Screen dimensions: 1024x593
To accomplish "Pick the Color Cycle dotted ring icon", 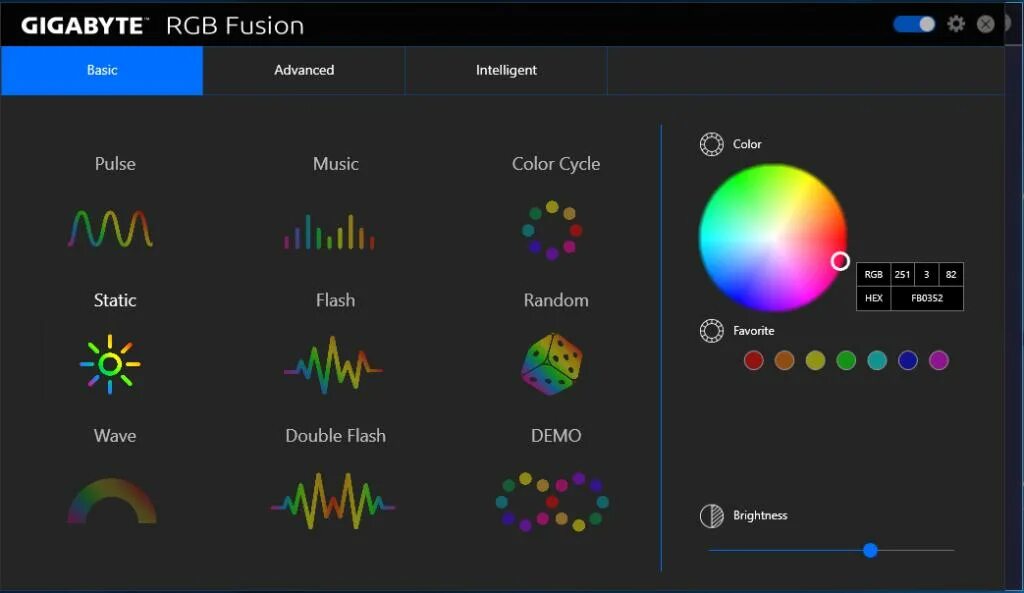I will (552, 230).
